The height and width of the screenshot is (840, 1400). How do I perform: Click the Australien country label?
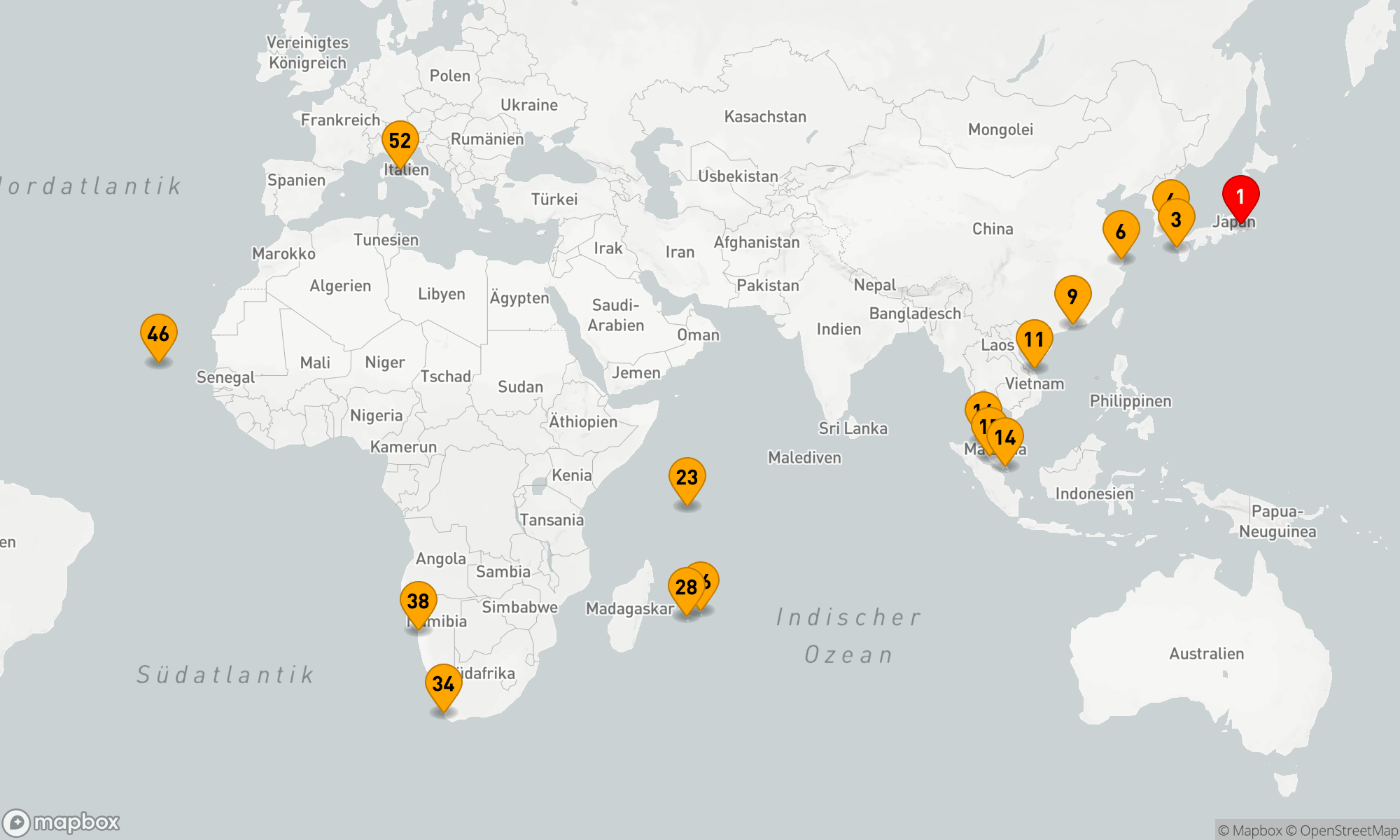1206,654
